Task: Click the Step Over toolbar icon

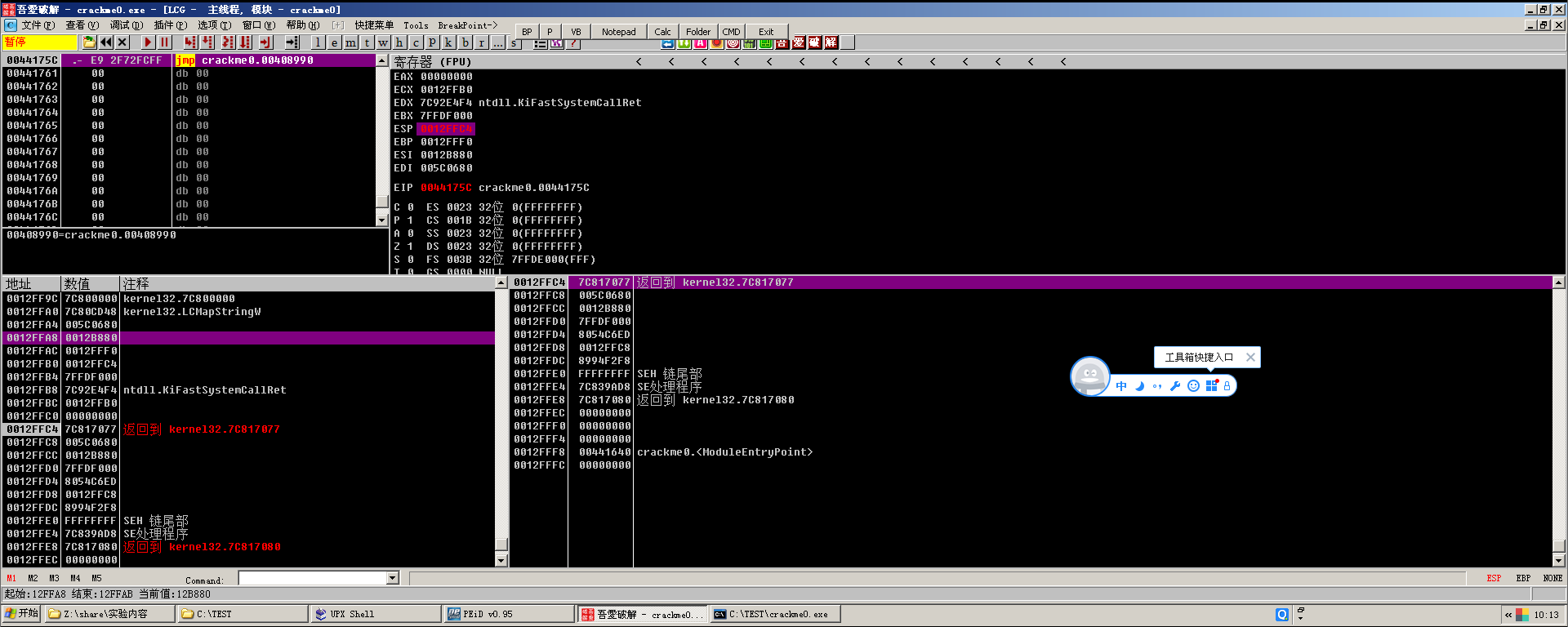Action: click(x=207, y=42)
